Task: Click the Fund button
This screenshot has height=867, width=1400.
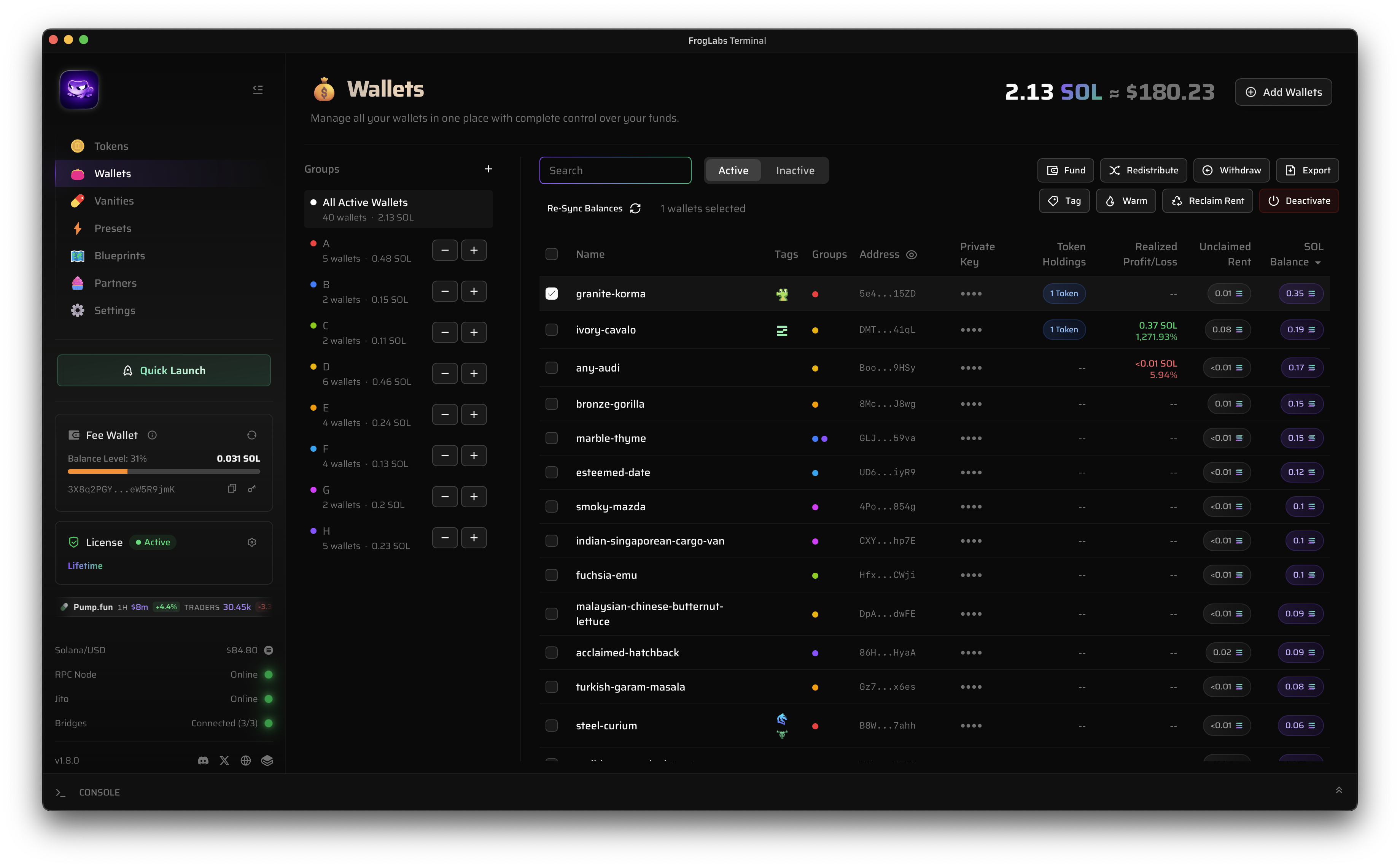Action: click(x=1066, y=170)
